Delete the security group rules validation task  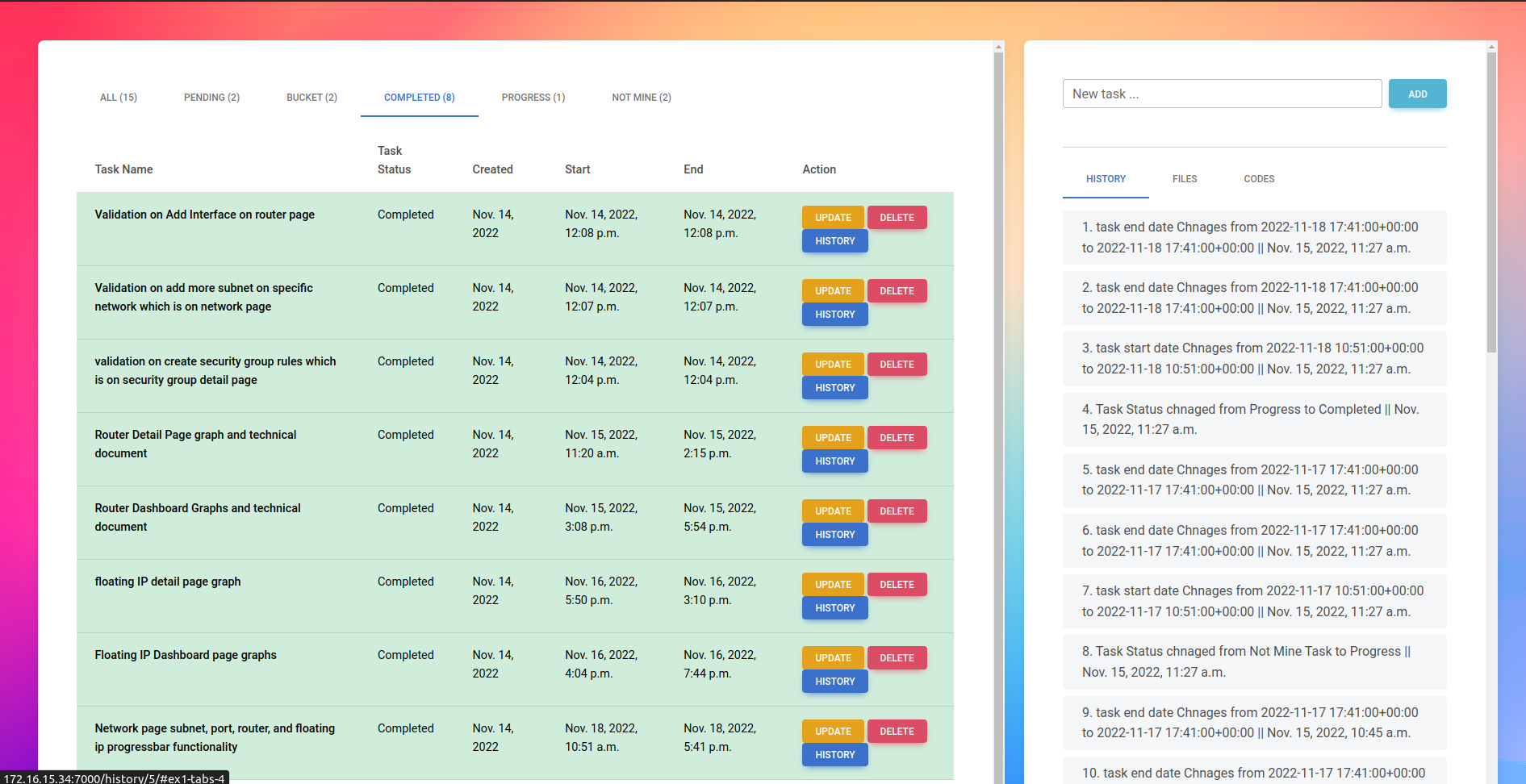(897, 365)
